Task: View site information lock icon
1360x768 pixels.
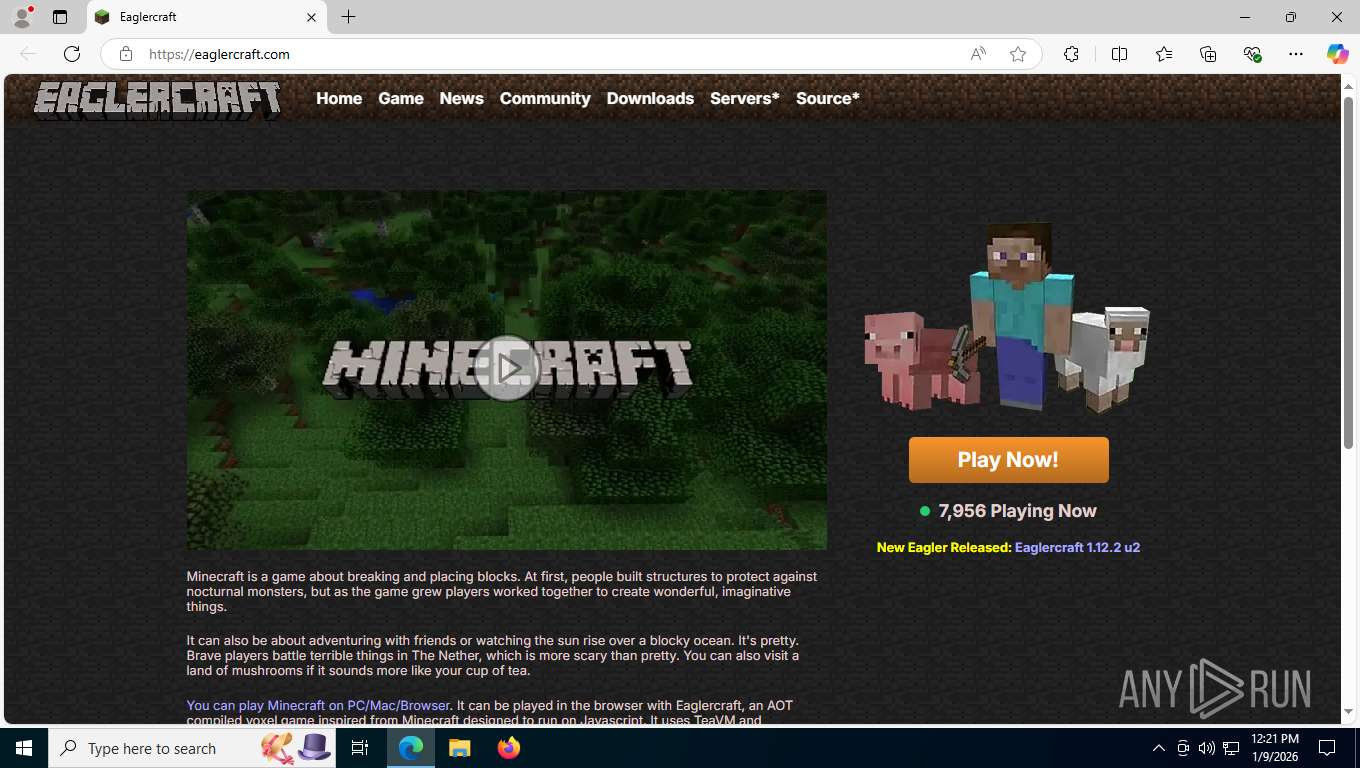Action: tap(125, 54)
